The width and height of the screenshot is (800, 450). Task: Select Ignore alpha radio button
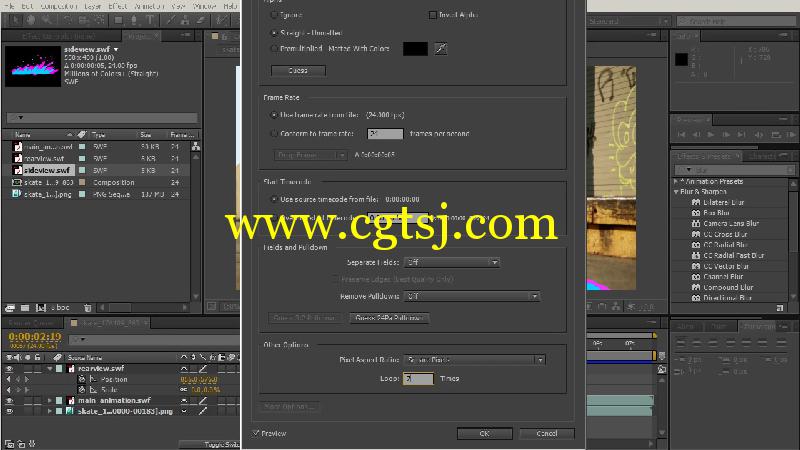coord(274,15)
